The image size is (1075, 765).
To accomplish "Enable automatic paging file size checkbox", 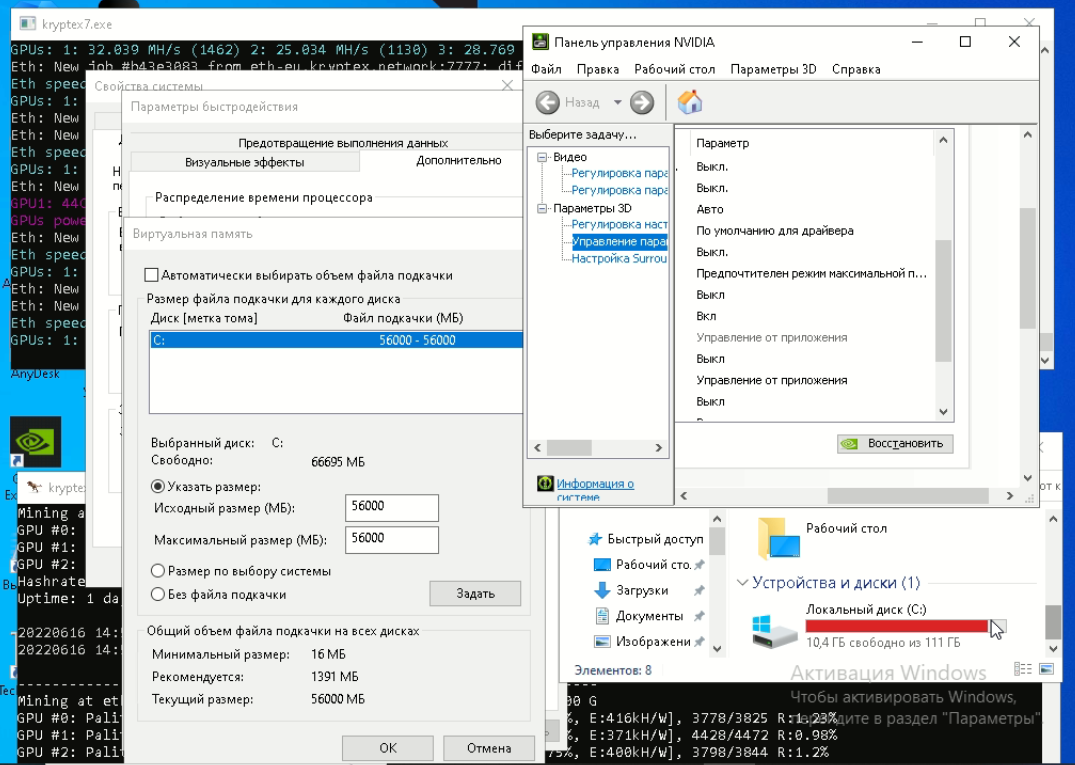I will click(x=152, y=275).
